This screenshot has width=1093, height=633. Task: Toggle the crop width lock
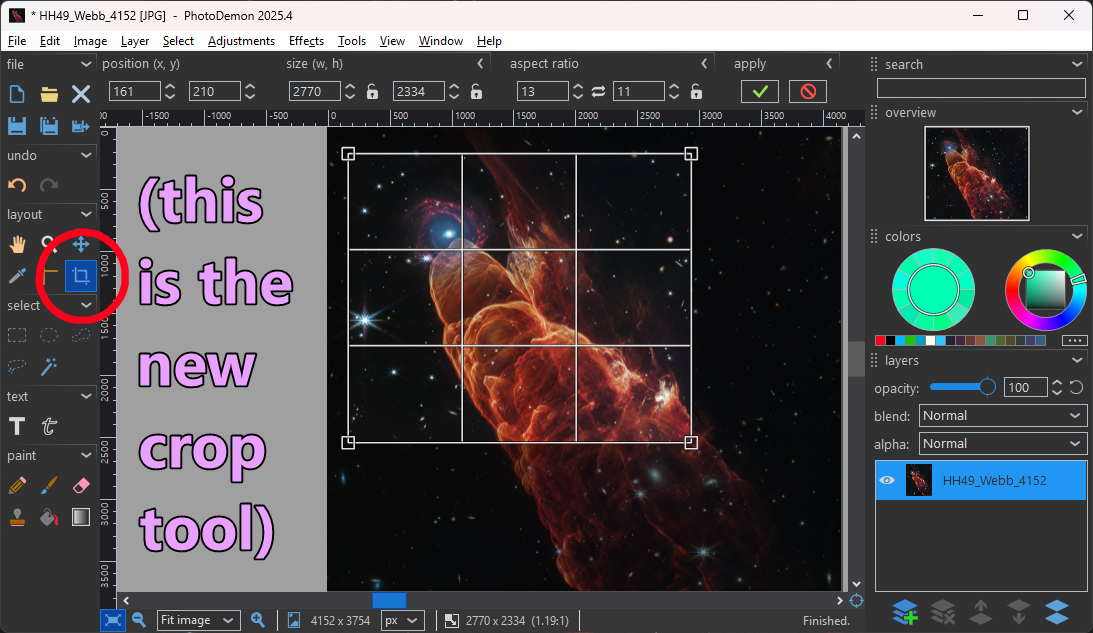372,91
